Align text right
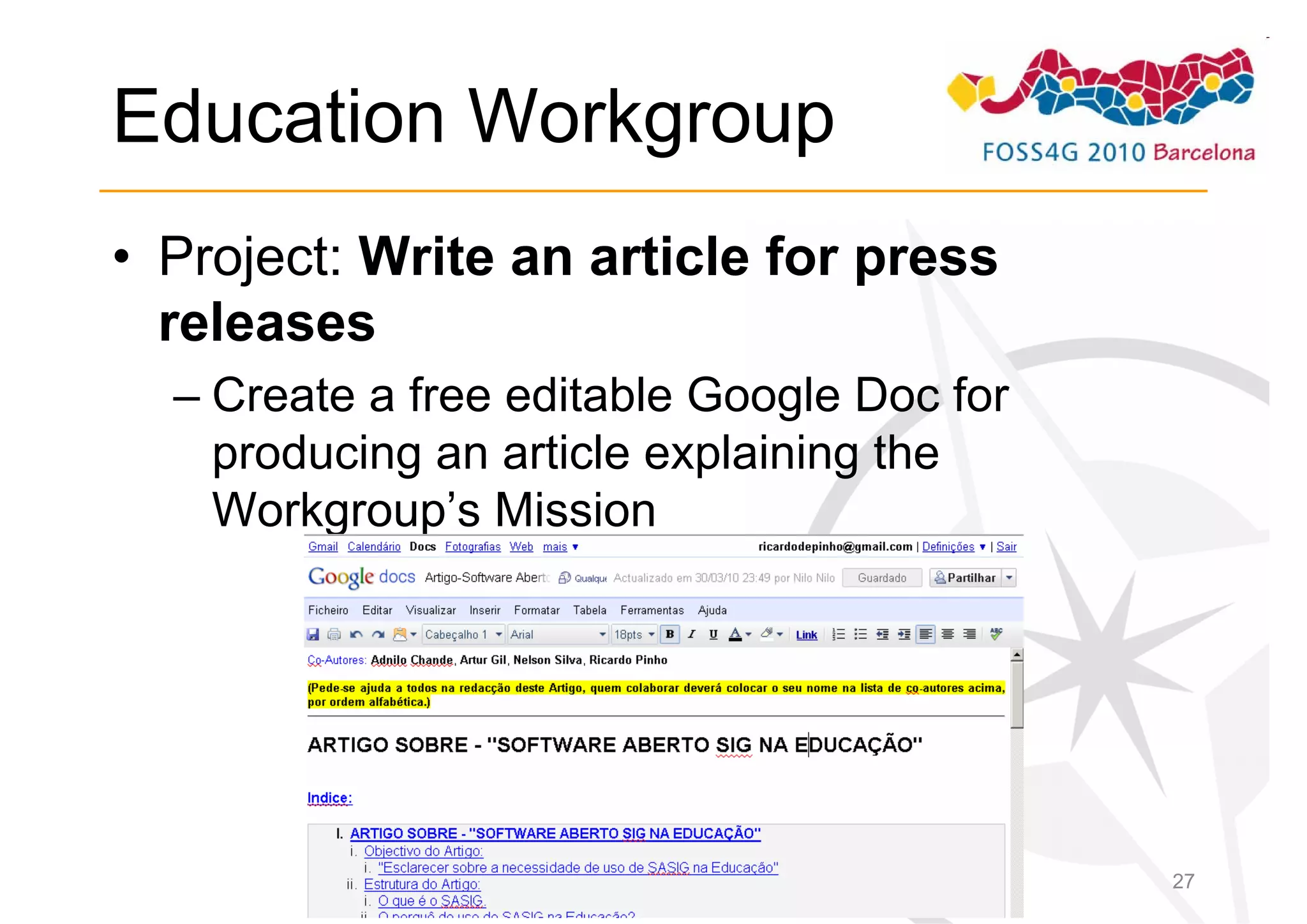 click(969, 634)
